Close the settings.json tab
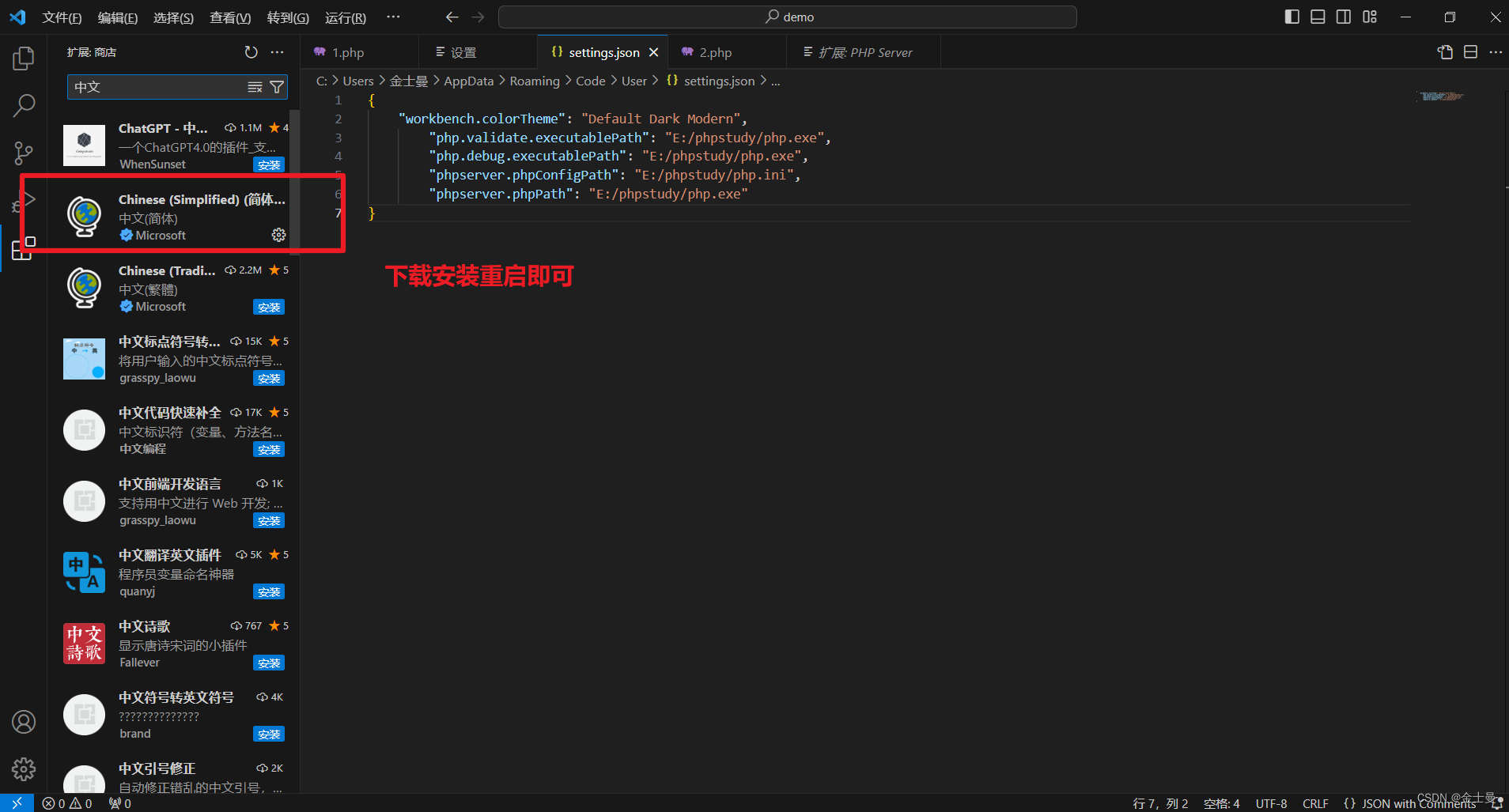This screenshot has width=1509, height=812. pyautogui.click(x=653, y=52)
